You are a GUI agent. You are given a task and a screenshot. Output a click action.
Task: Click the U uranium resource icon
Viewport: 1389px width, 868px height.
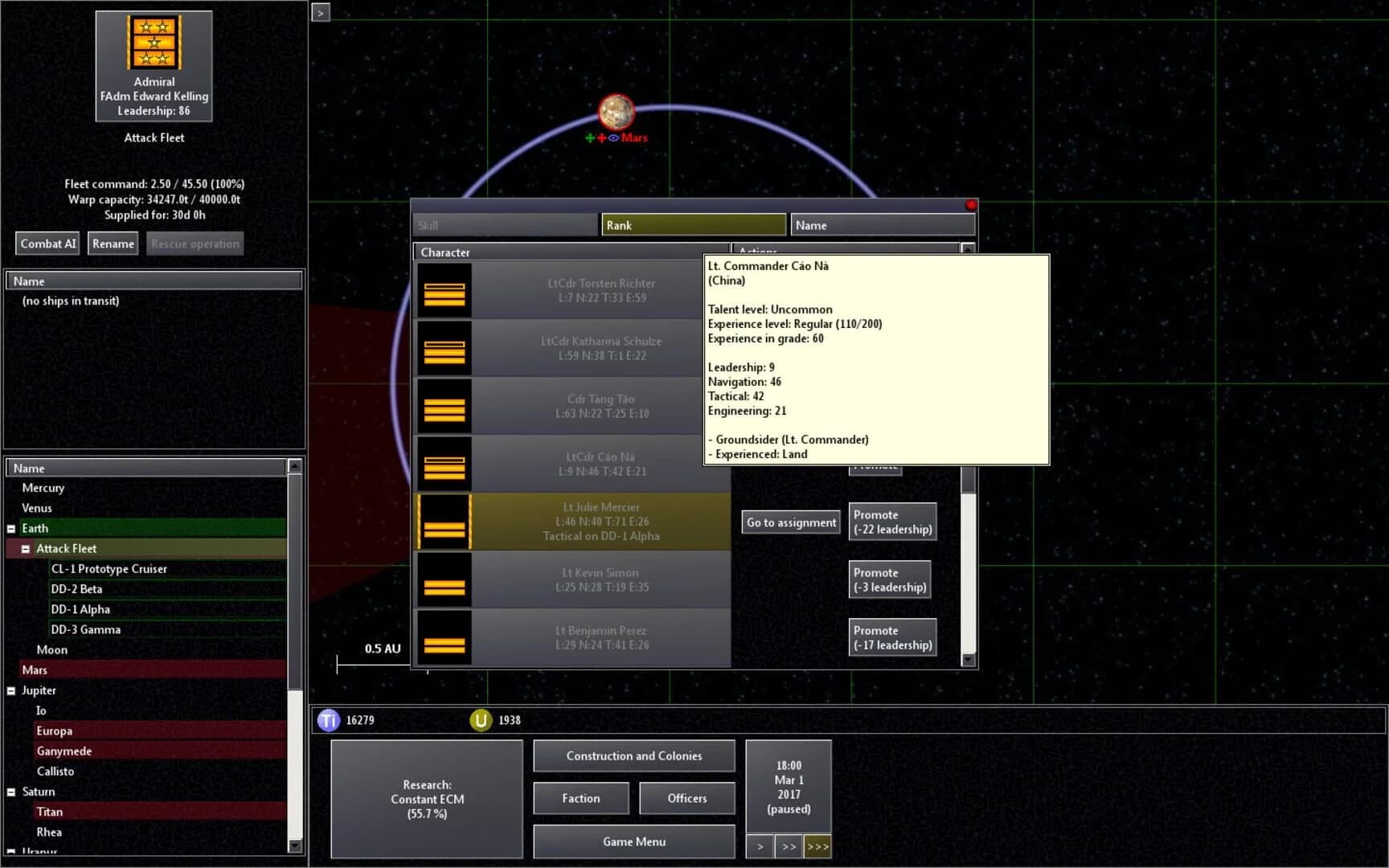click(x=480, y=720)
